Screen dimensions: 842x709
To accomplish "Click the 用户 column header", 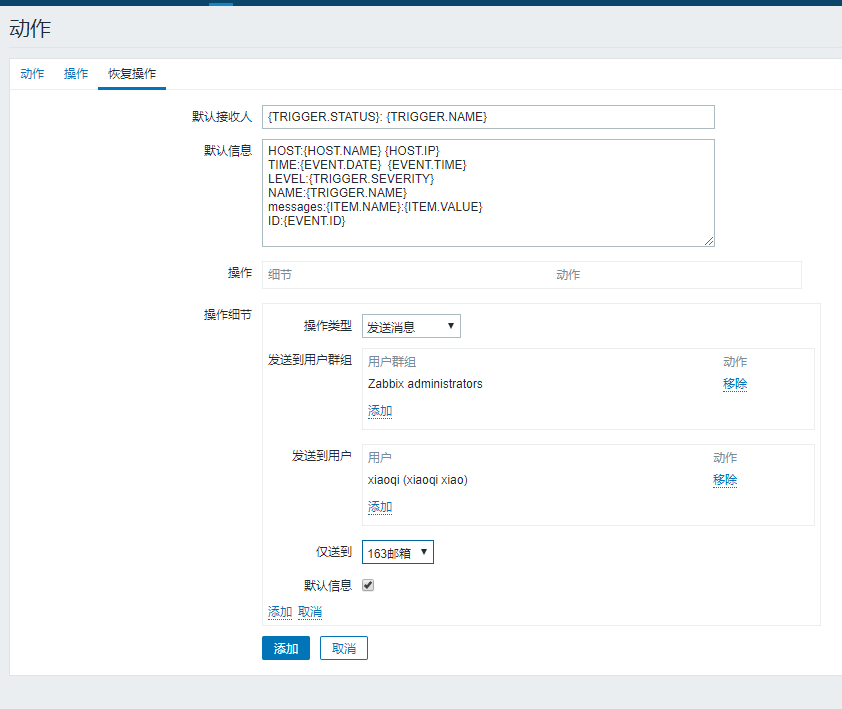I will point(380,458).
